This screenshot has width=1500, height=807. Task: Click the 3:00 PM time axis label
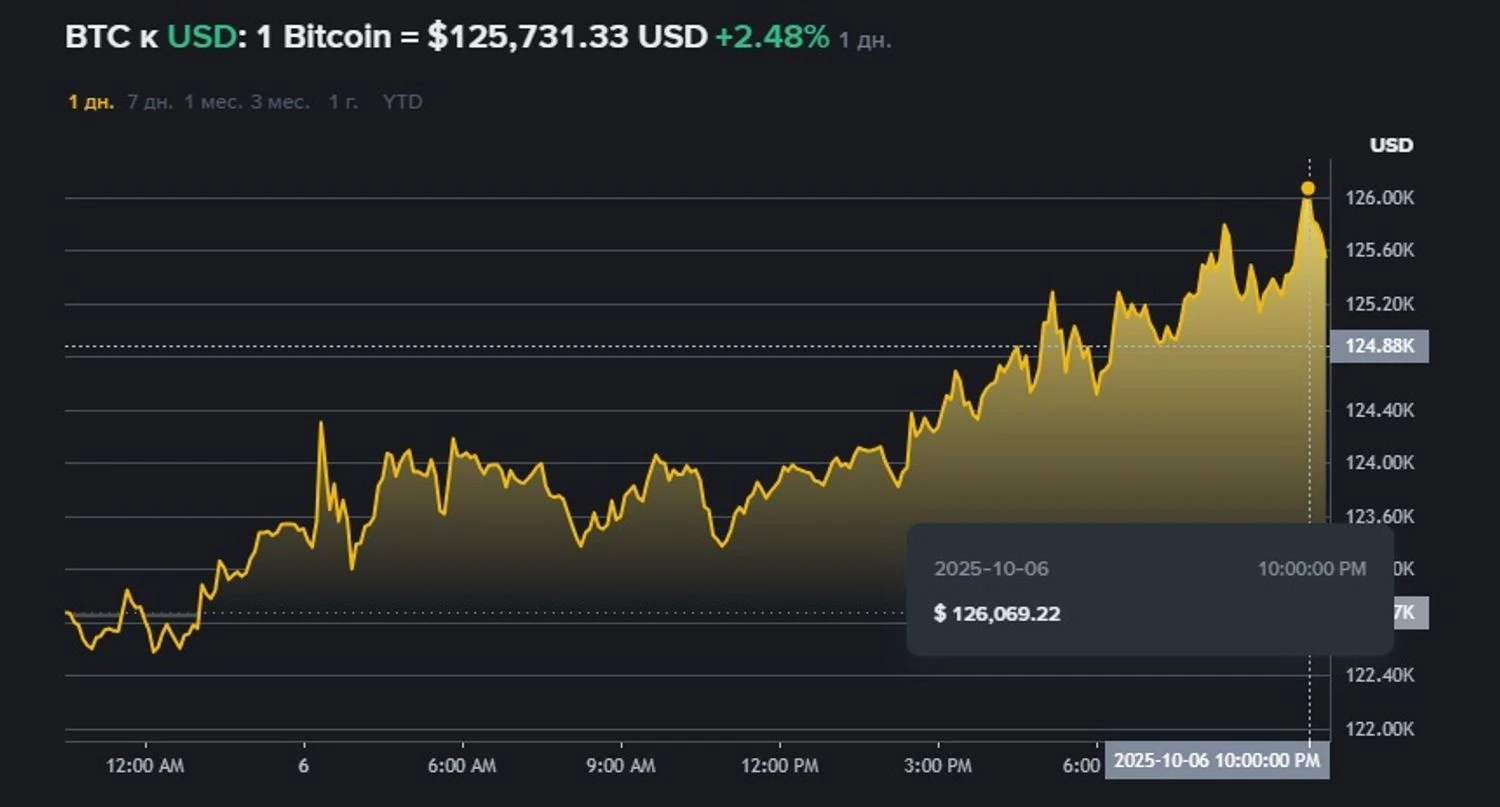937,766
